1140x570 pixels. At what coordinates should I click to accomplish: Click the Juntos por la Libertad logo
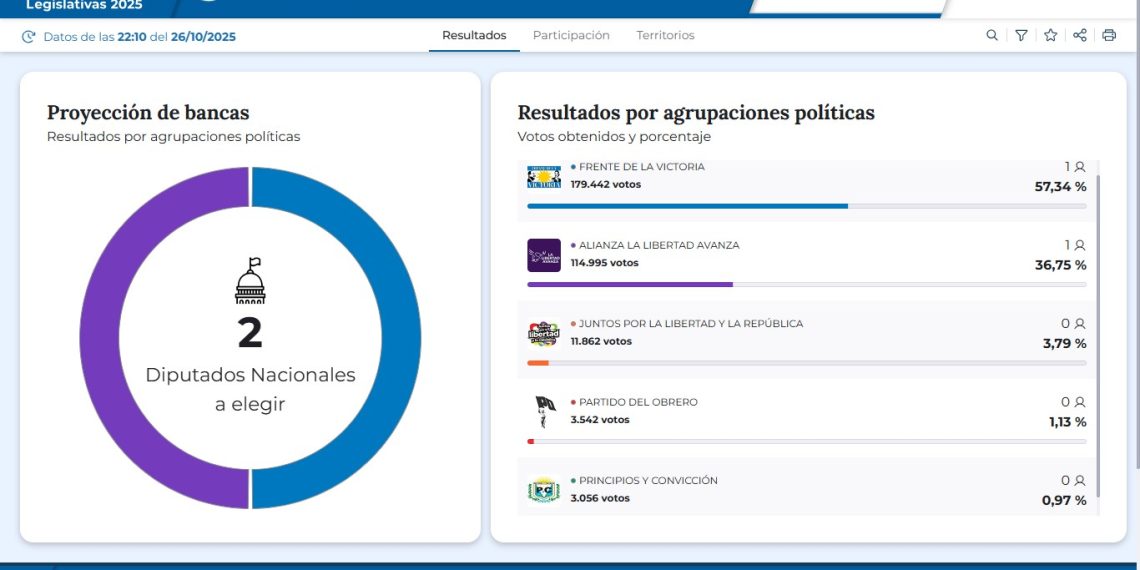544,333
